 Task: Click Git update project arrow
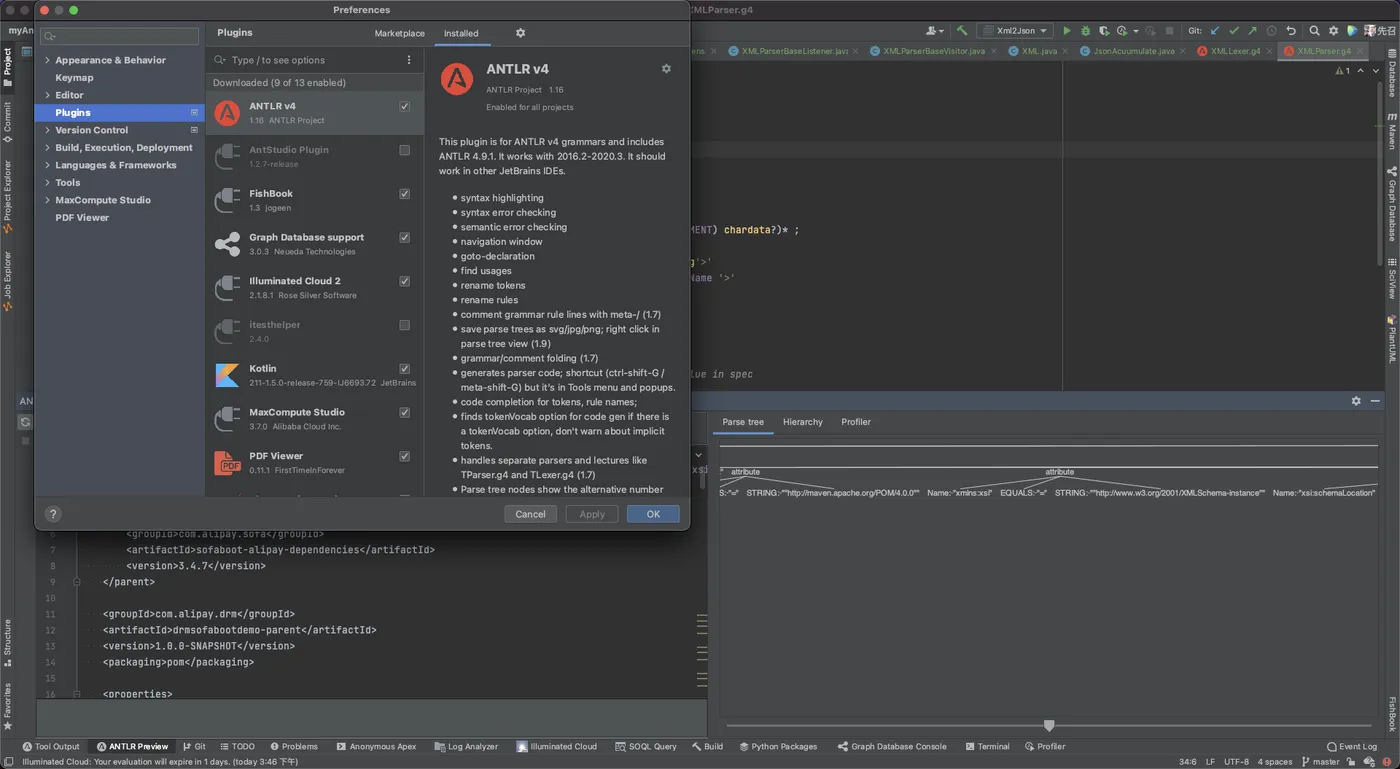(x=1215, y=31)
